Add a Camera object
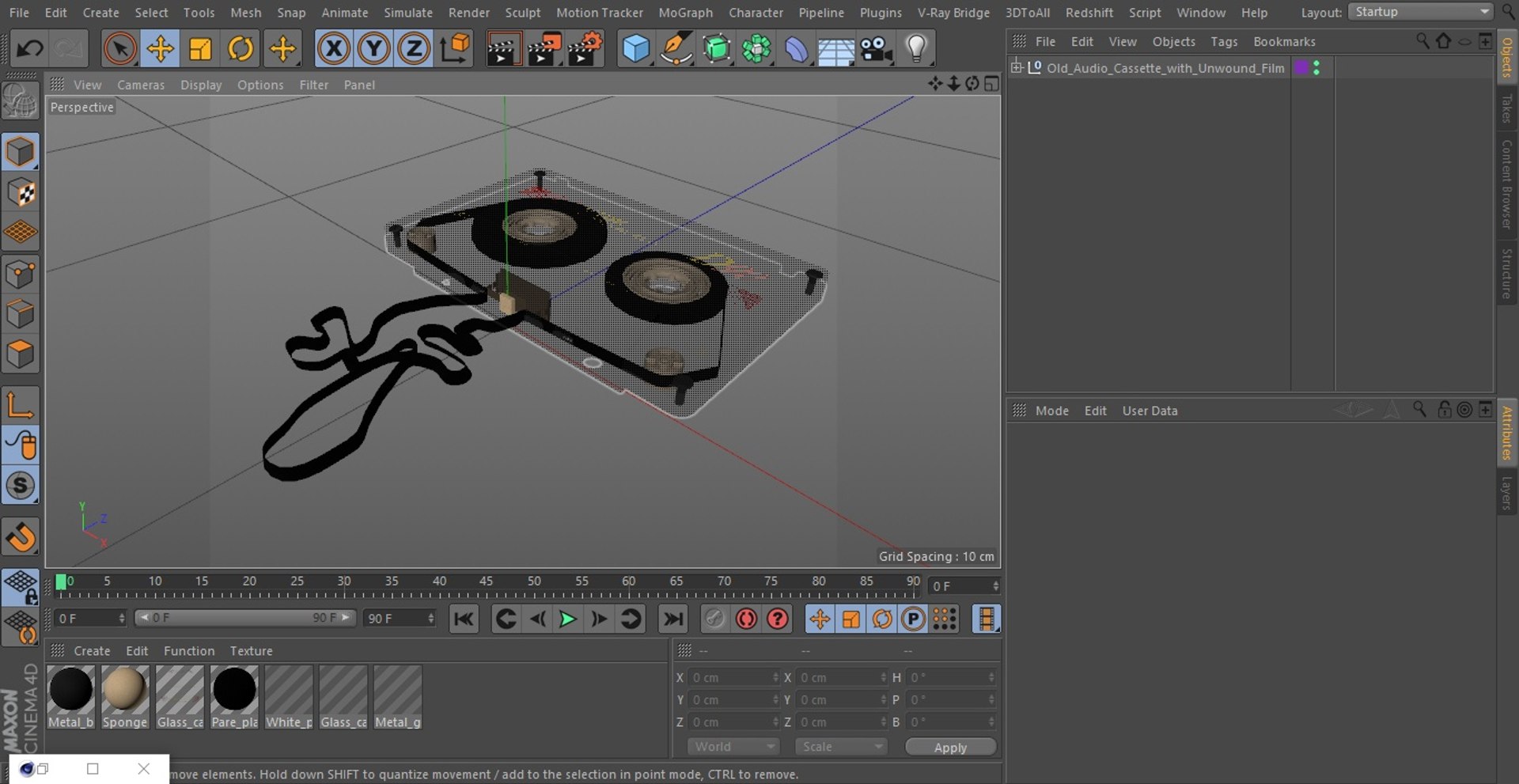Image resolution: width=1519 pixels, height=784 pixels. pyautogui.click(x=876, y=49)
